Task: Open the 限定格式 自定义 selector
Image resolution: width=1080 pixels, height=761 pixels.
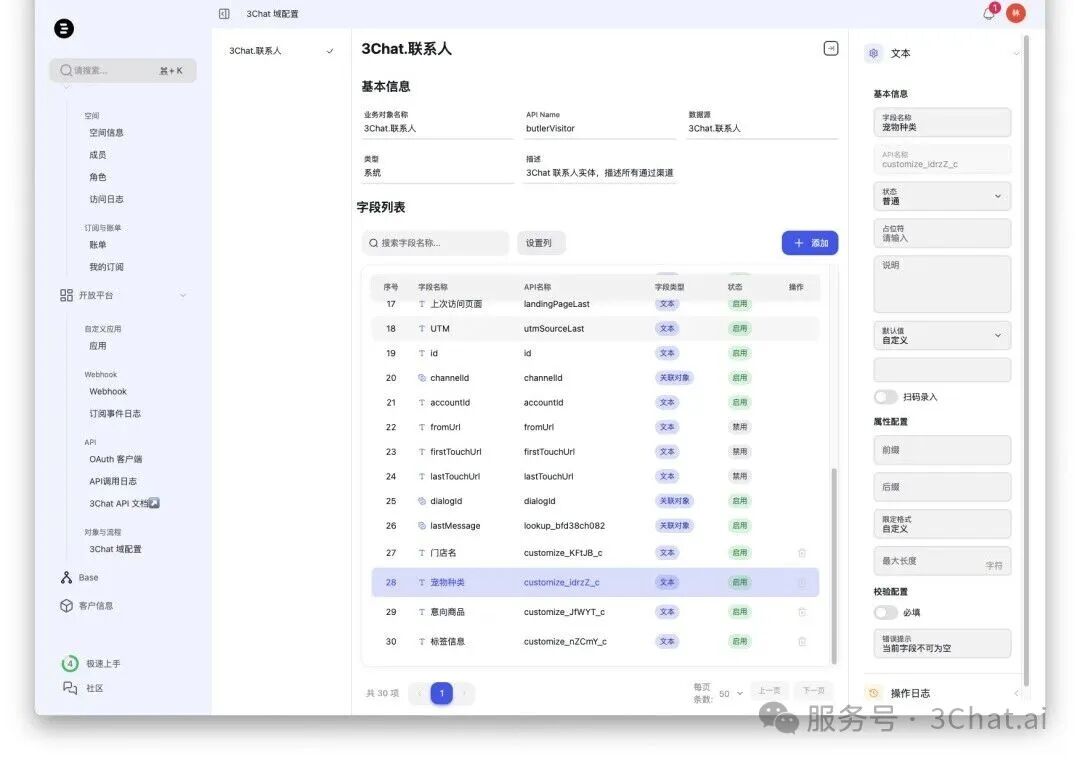Action: tap(942, 525)
